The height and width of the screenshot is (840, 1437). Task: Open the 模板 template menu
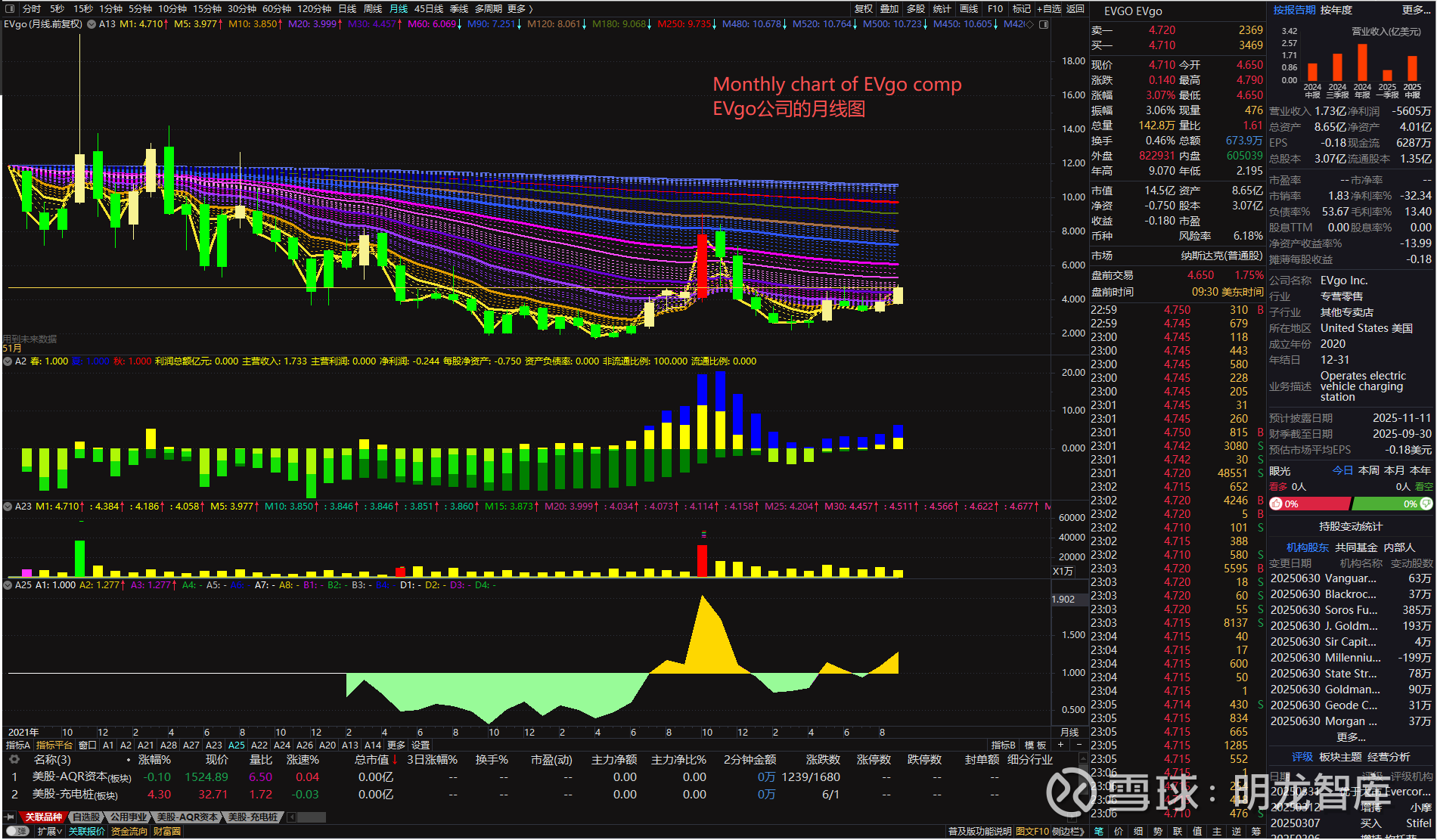pos(1035,745)
